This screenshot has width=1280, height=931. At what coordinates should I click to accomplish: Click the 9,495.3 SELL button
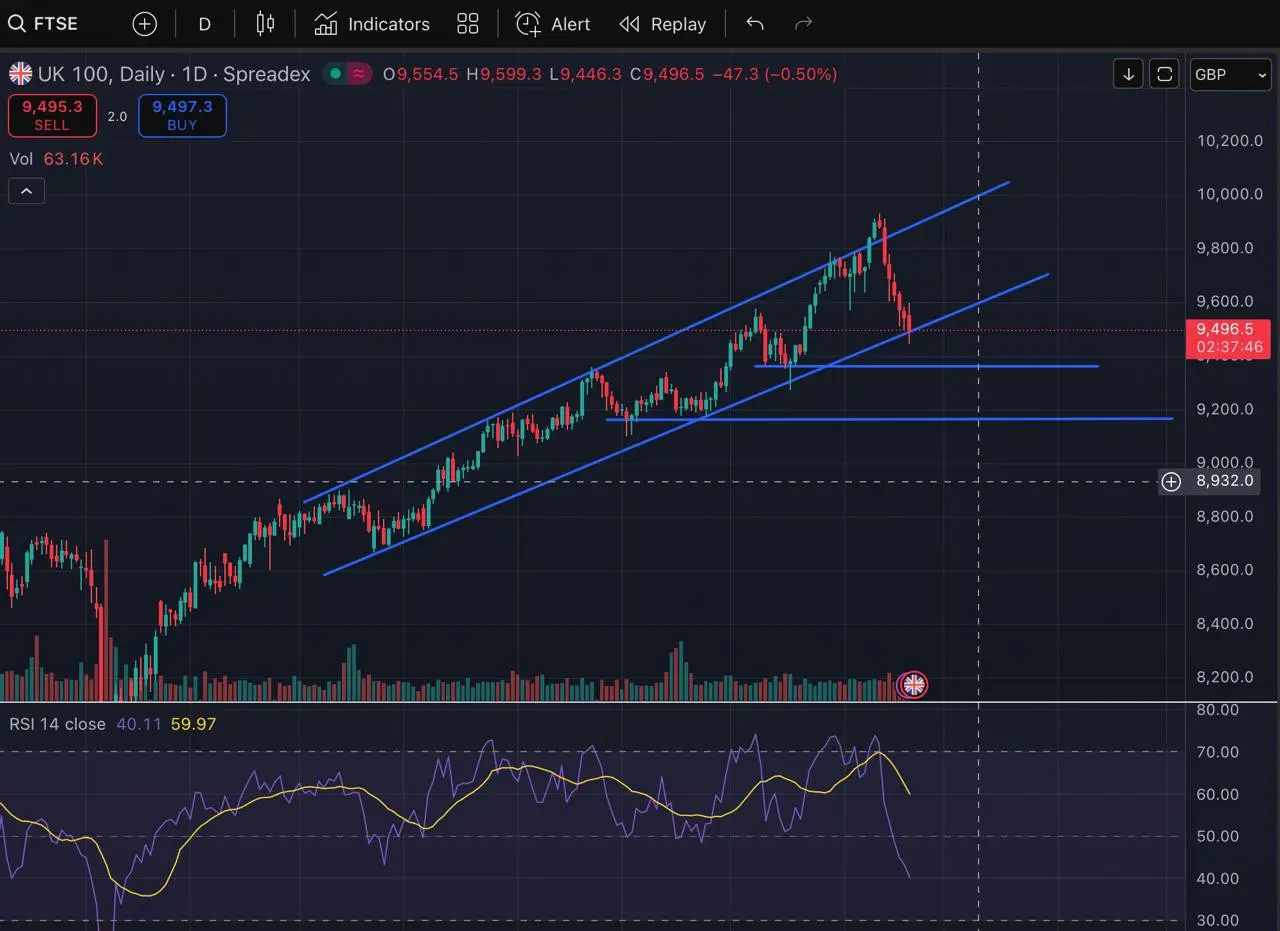[x=52, y=116]
